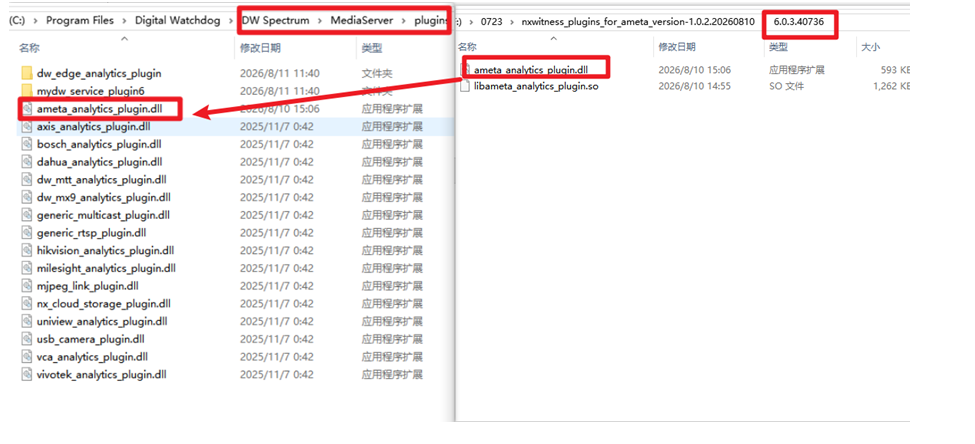
Task: Click the dw_mtt_analytics_plugin.dll file icon
Action: point(26,180)
